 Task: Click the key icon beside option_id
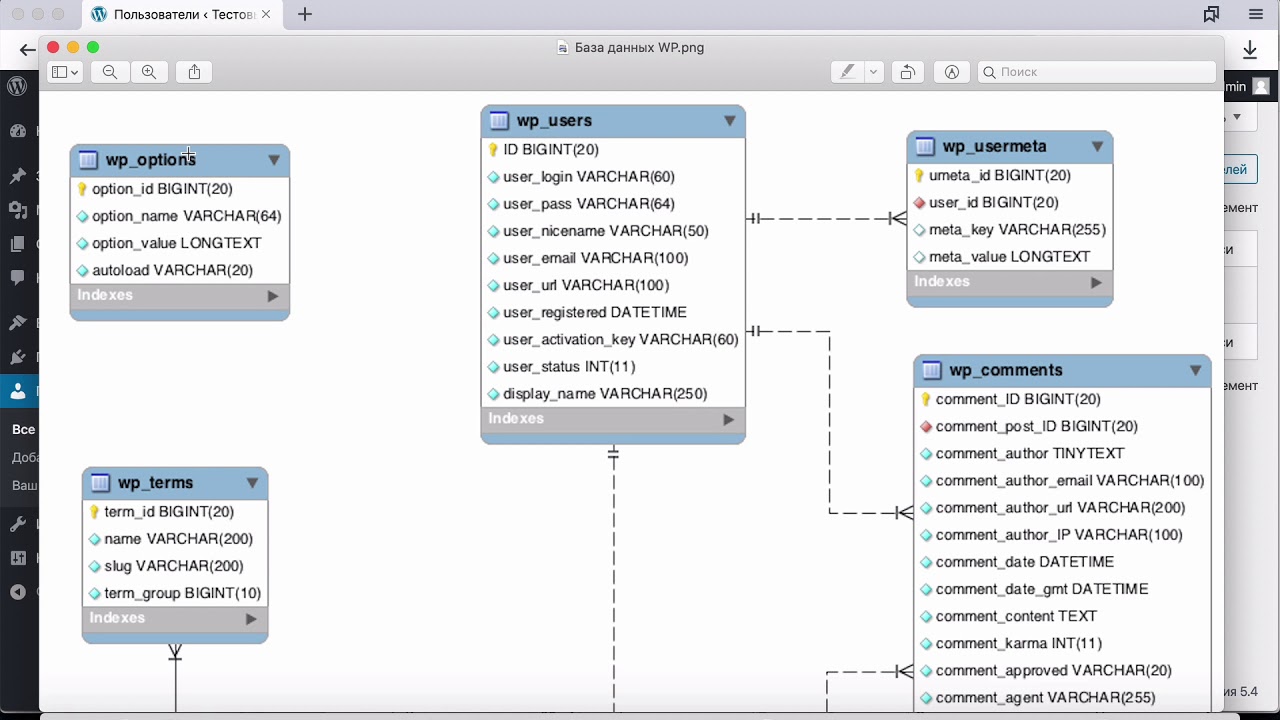click(82, 189)
